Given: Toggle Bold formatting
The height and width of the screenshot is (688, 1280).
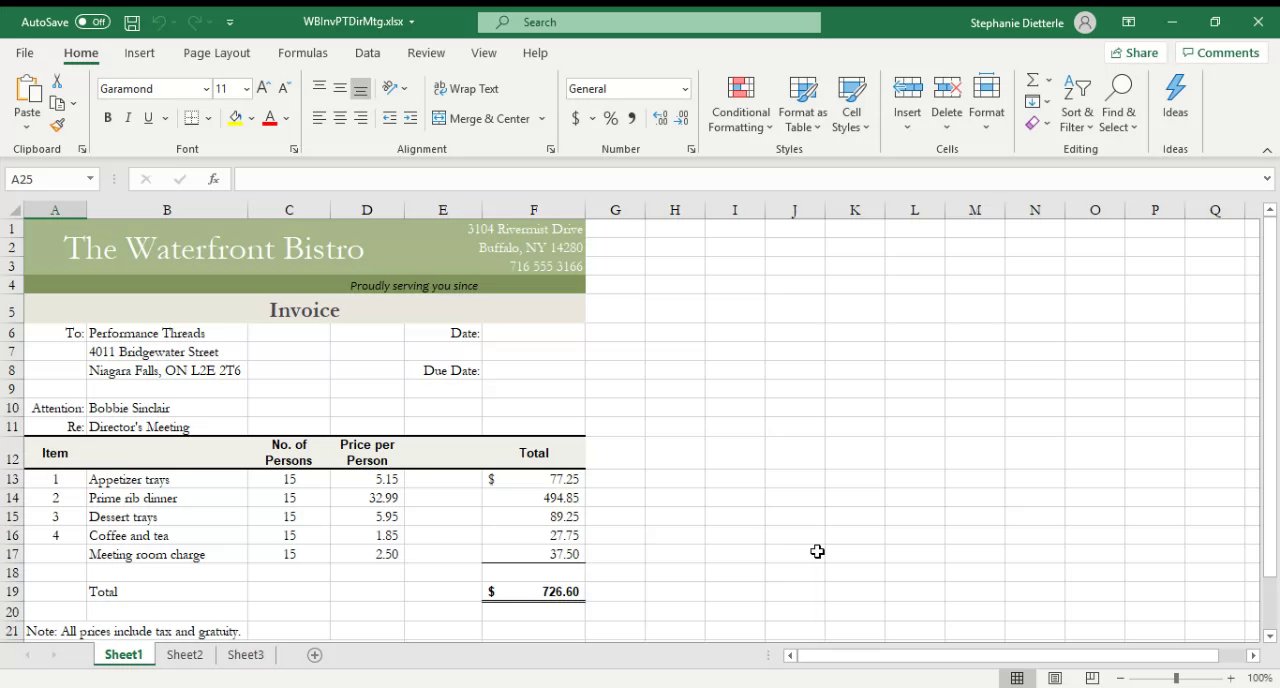Looking at the screenshot, I should 107,118.
